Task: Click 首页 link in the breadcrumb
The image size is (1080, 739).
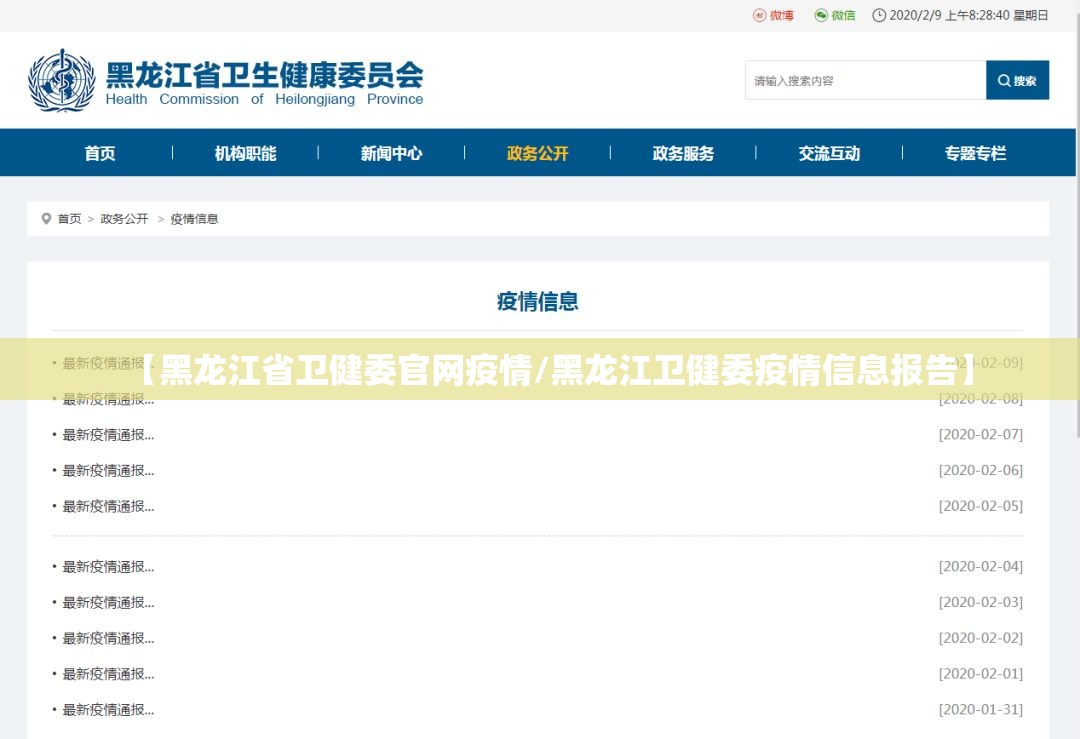Action: point(69,218)
